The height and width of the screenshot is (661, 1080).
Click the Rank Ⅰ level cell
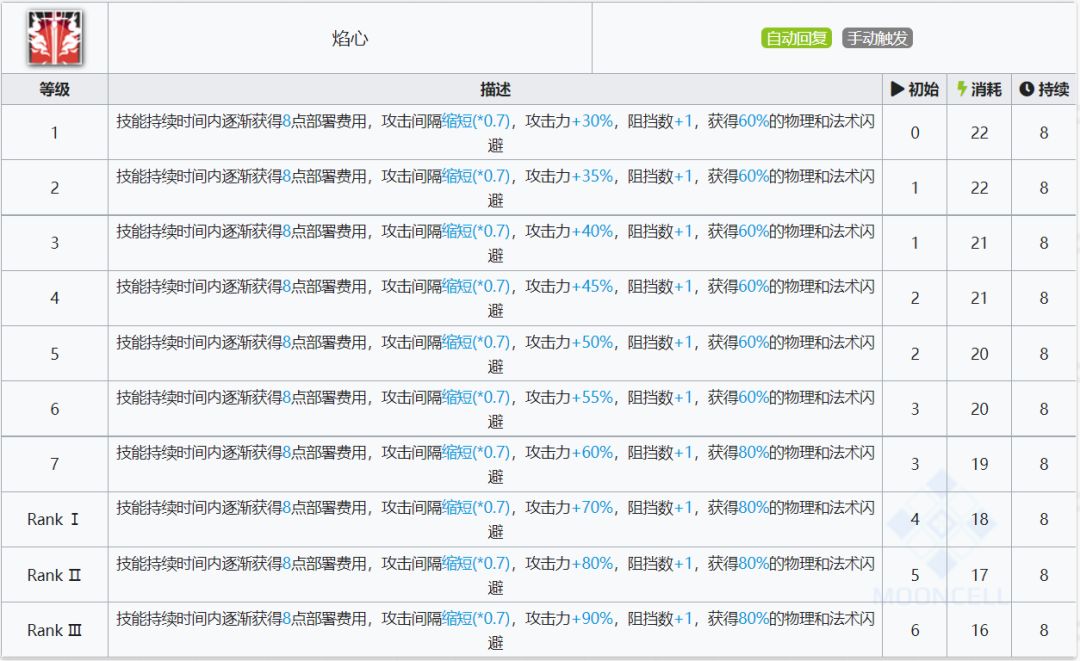[55, 519]
